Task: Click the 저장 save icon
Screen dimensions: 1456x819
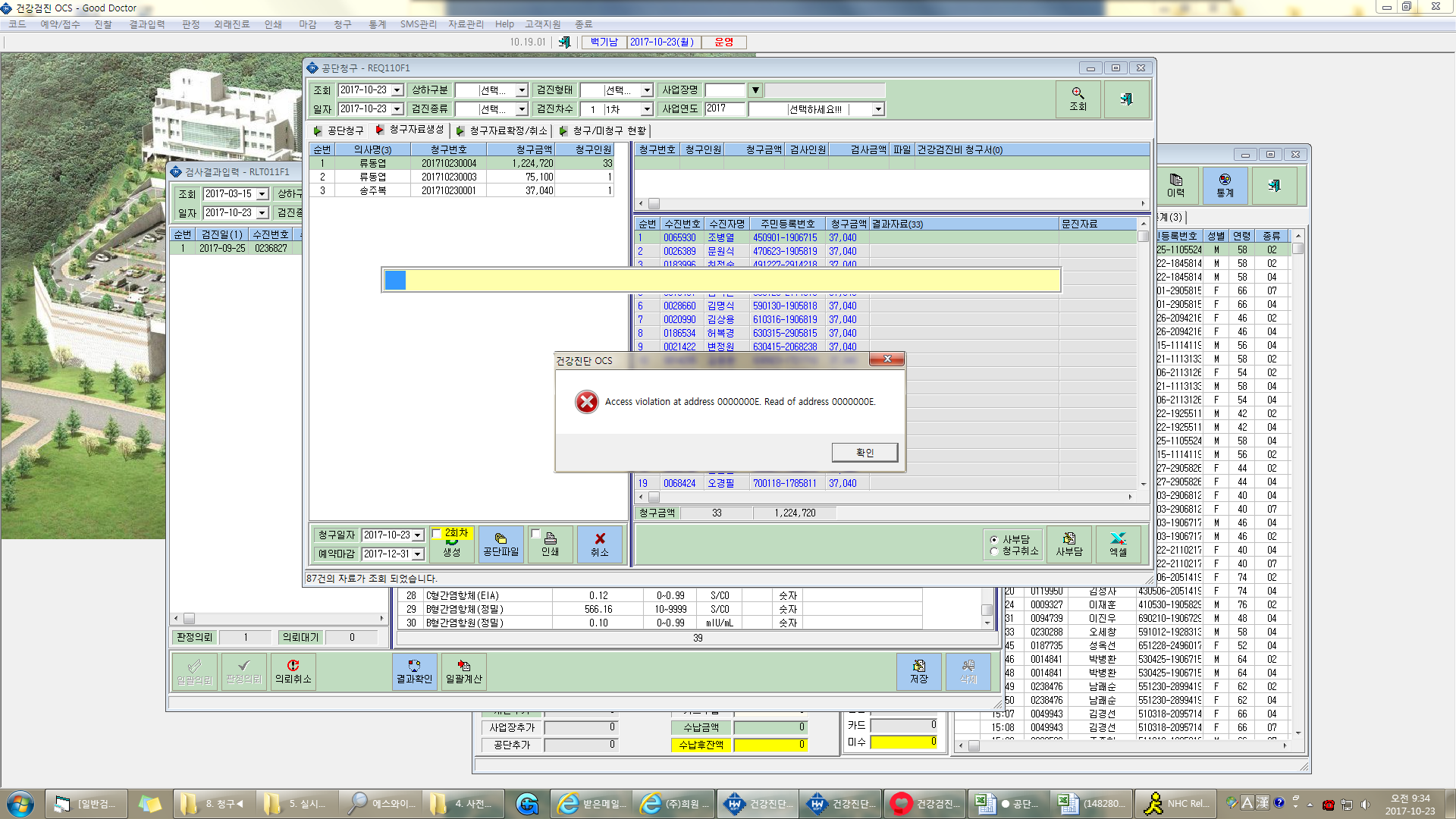Action: click(919, 672)
